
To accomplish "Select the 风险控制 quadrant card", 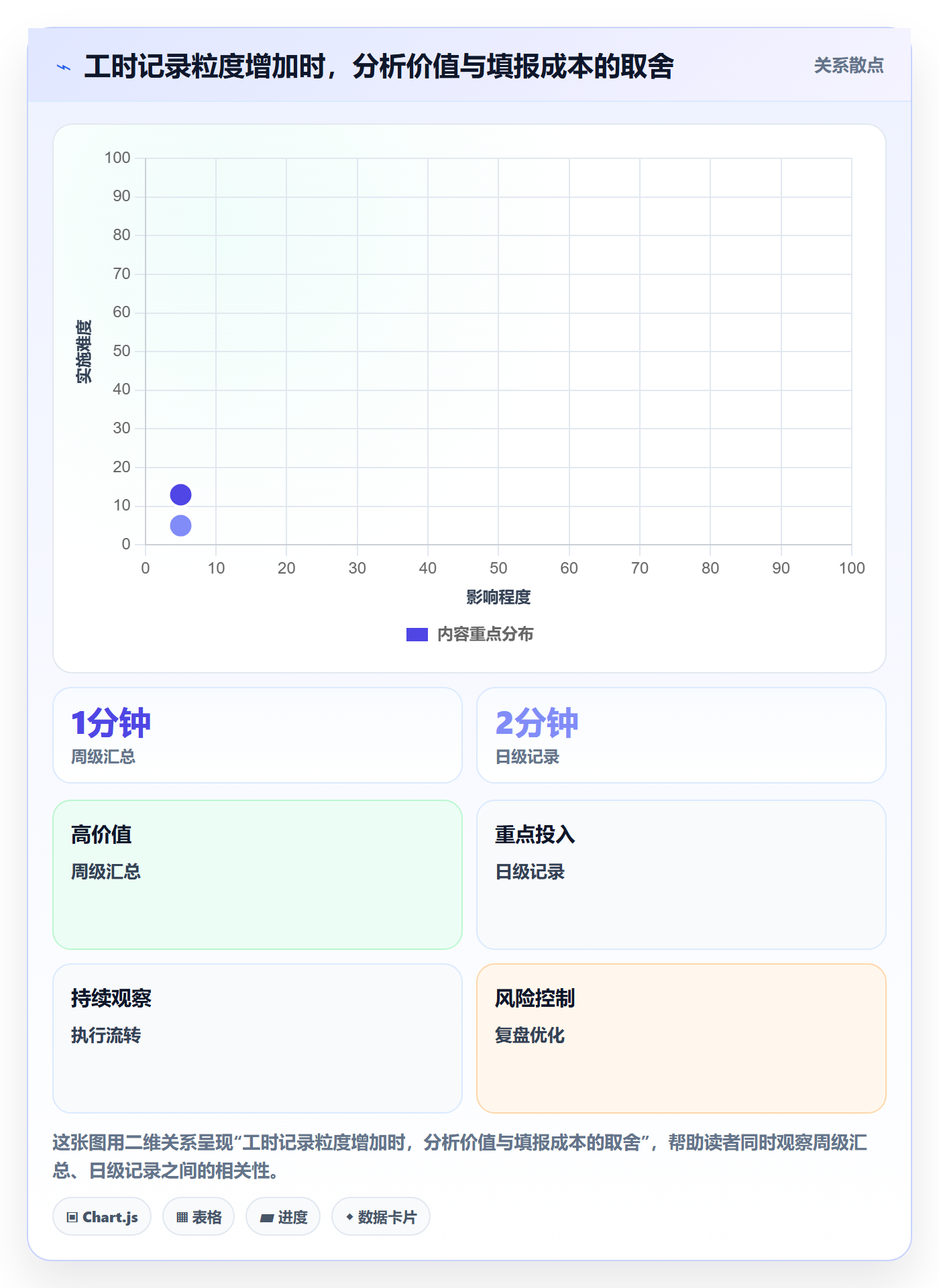I will click(681, 1038).
